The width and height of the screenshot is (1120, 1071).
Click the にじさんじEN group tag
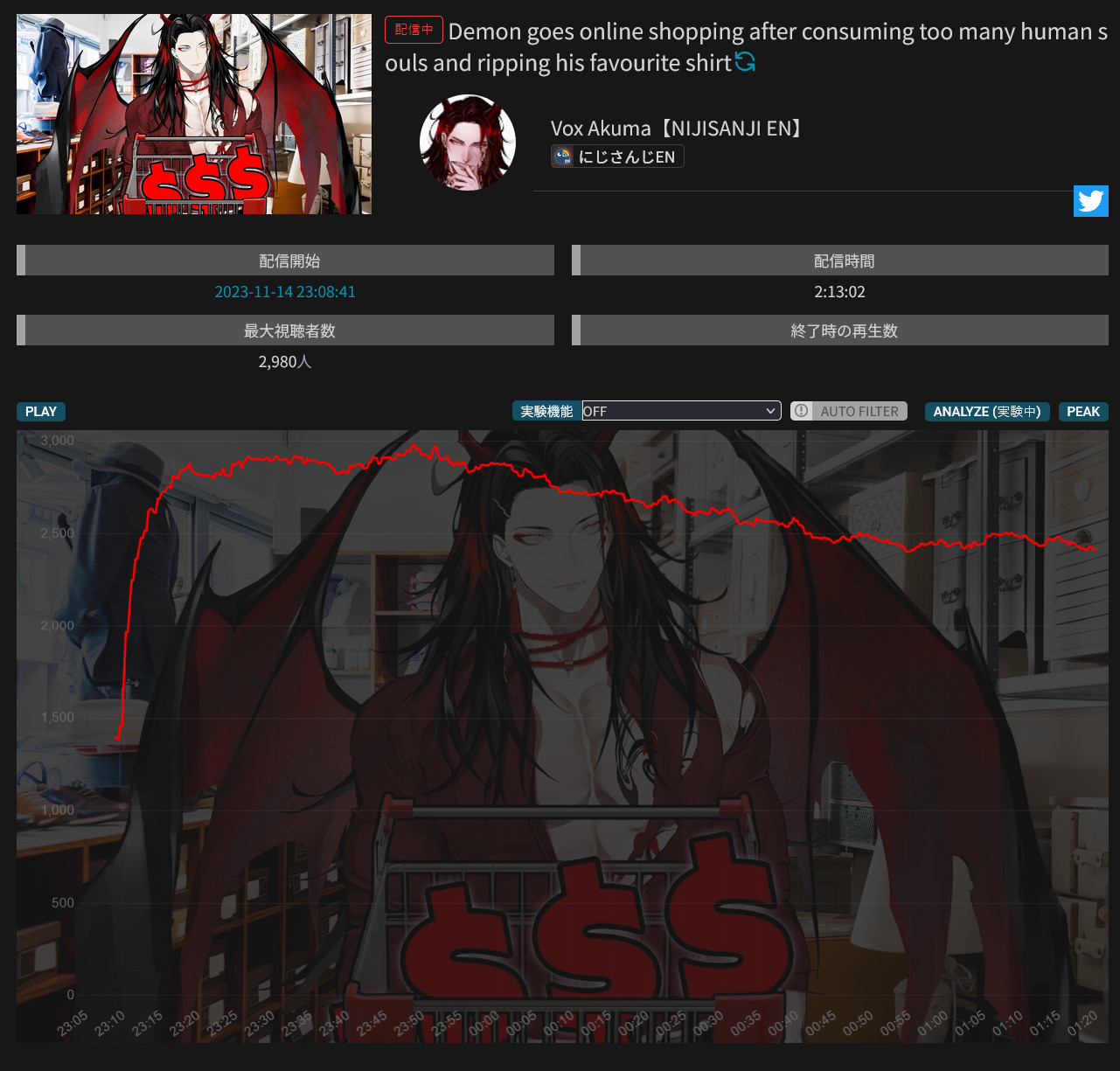point(617,156)
